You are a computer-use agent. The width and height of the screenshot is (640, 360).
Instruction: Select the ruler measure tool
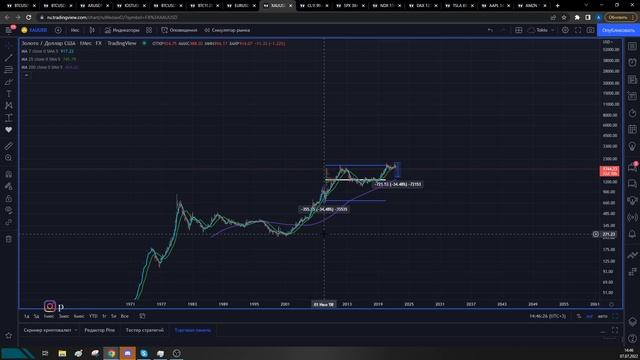9,146
